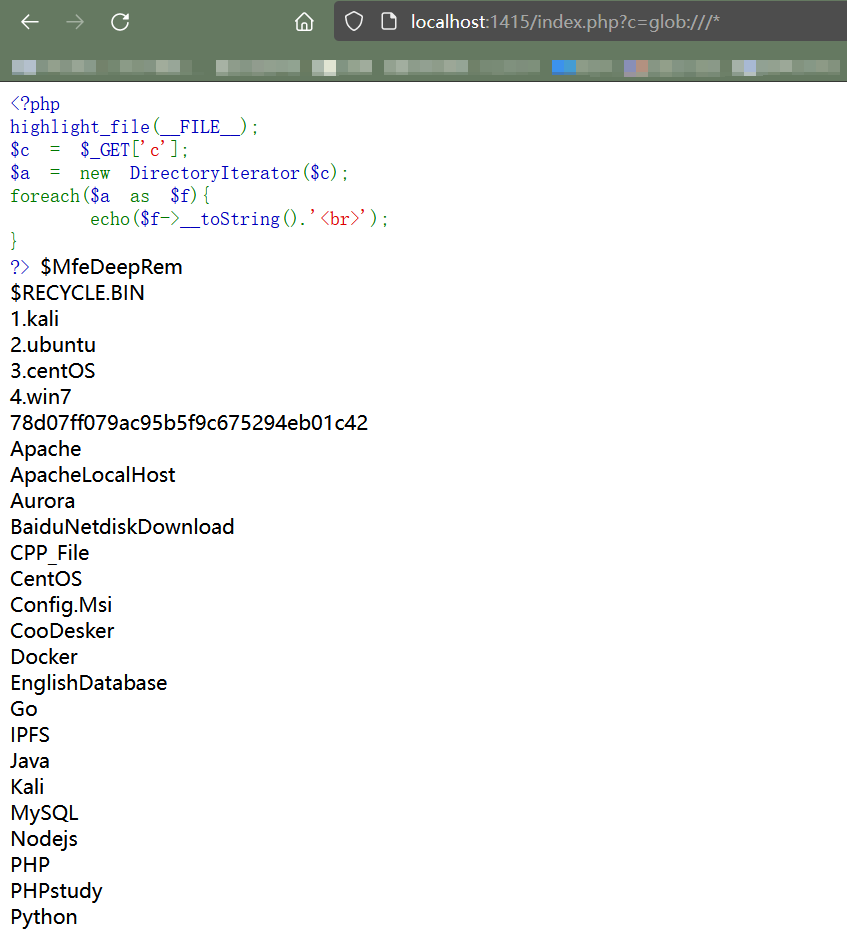
Task: Click the blue-icon bookmark on the bookmarks bar
Action: (562, 67)
